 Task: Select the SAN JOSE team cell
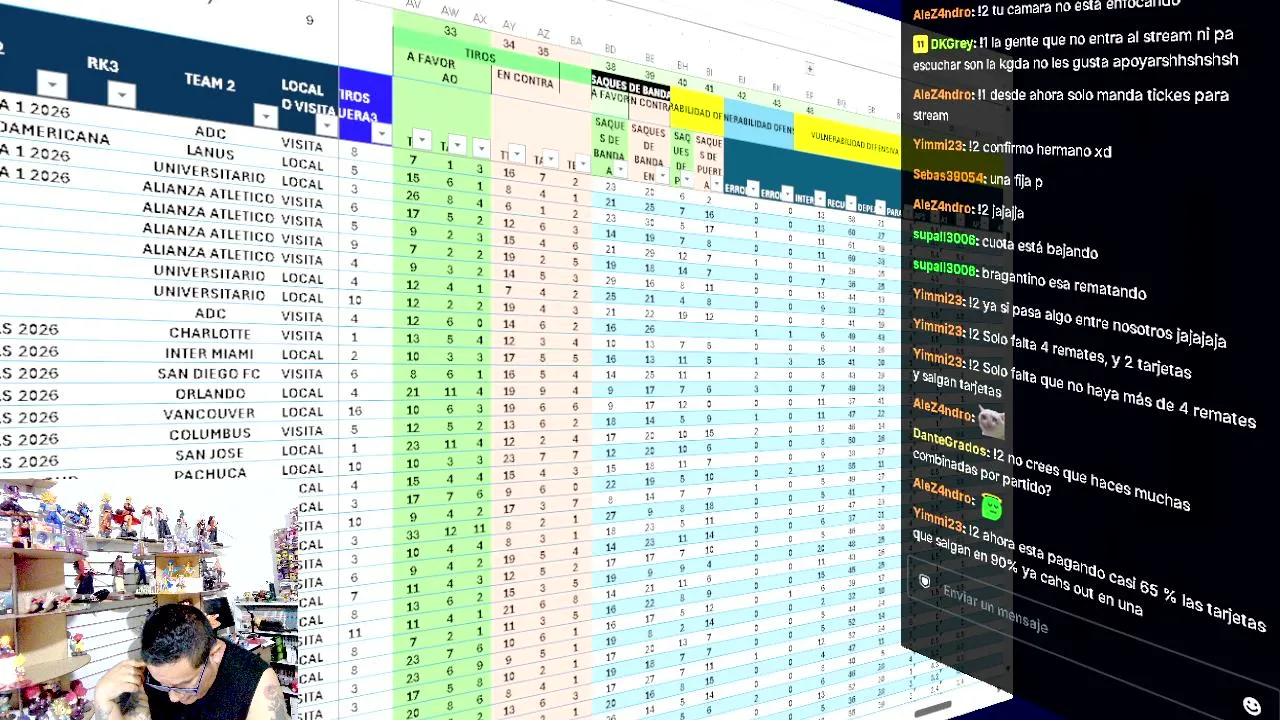point(210,453)
